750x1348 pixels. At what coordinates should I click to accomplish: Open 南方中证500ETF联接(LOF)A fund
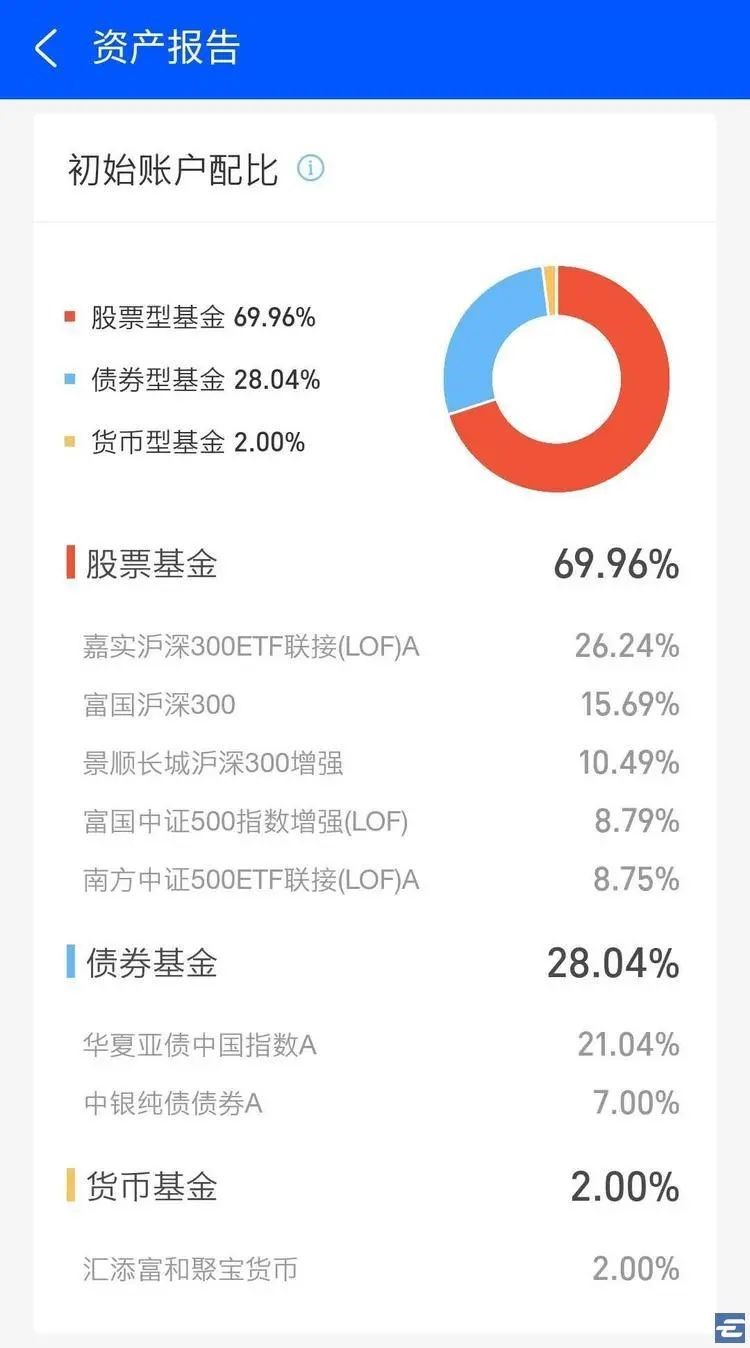[251, 879]
